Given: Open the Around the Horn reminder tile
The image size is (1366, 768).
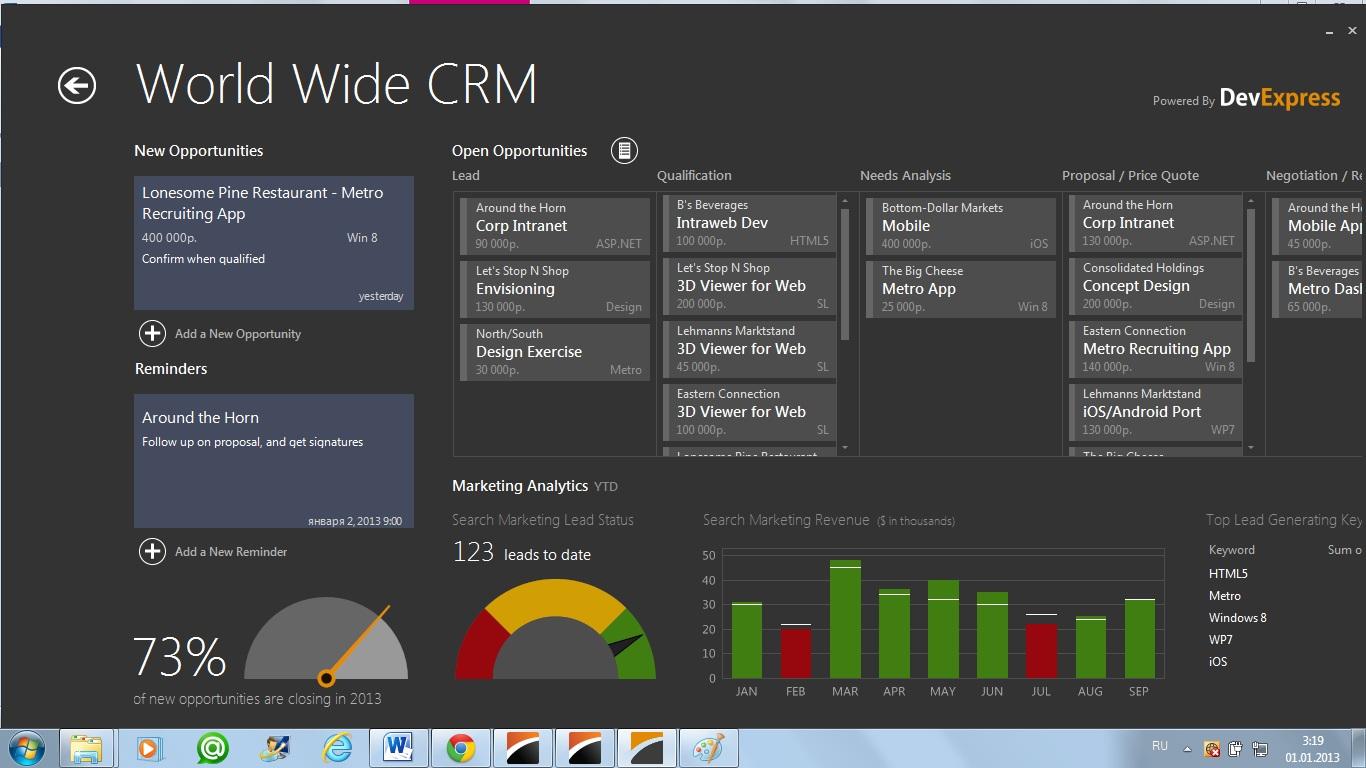Looking at the screenshot, I should click(274, 461).
